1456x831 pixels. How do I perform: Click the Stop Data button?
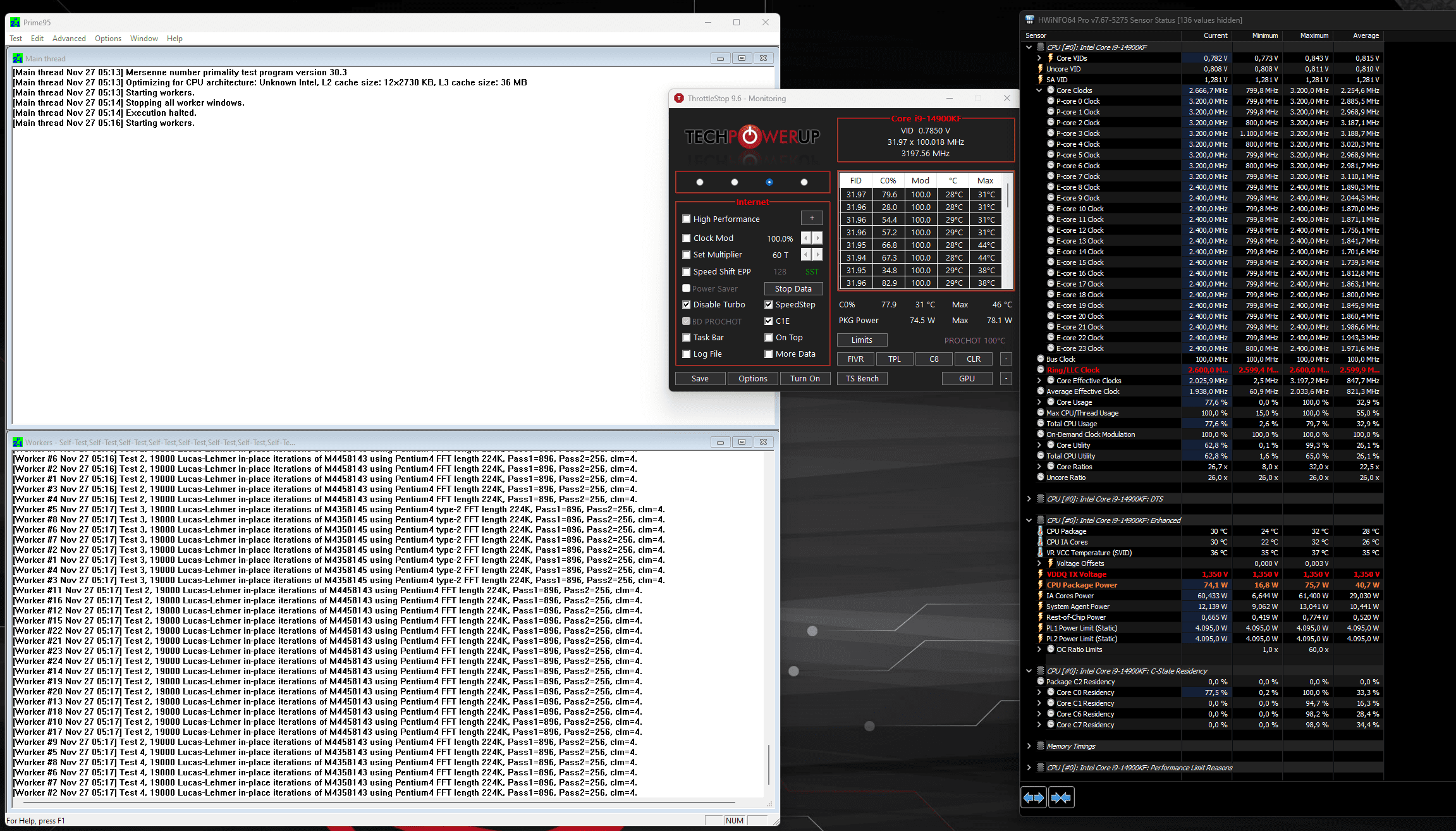tap(793, 288)
